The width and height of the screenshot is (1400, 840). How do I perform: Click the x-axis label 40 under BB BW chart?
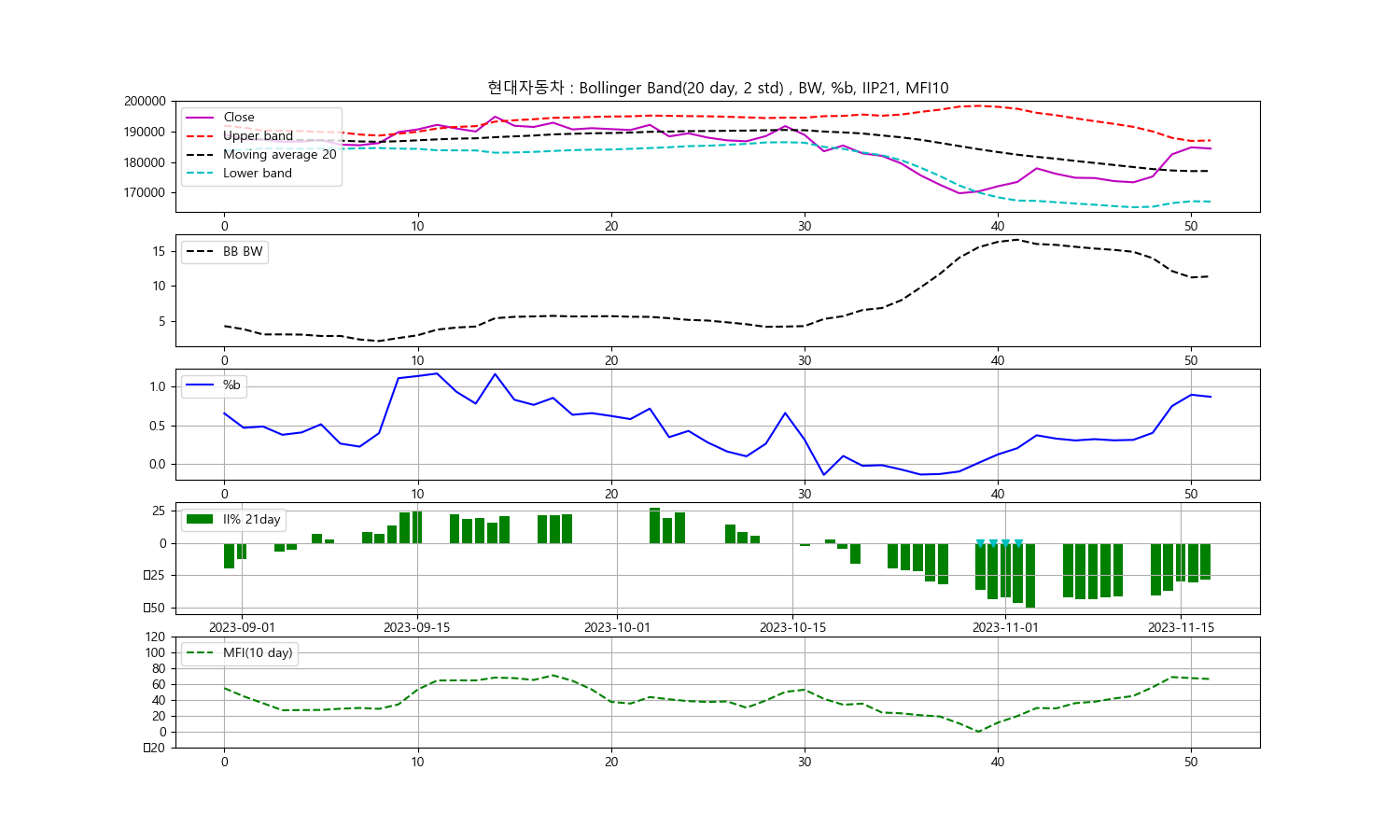click(x=998, y=360)
